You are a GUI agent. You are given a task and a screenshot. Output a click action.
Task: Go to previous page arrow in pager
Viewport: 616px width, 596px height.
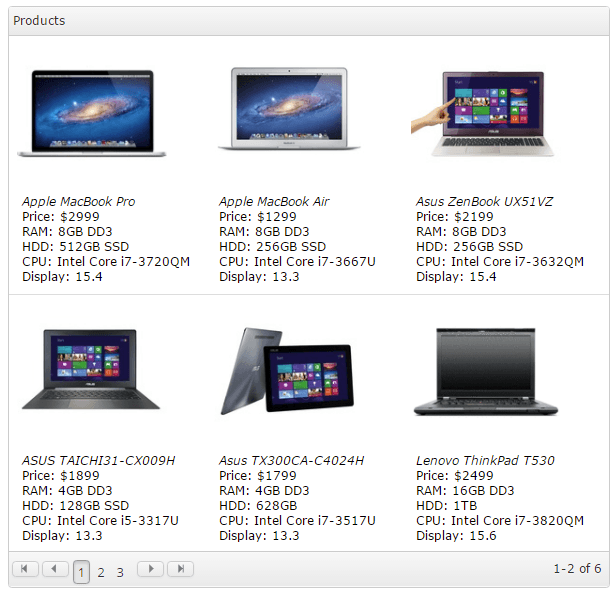pyautogui.click(x=55, y=569)
